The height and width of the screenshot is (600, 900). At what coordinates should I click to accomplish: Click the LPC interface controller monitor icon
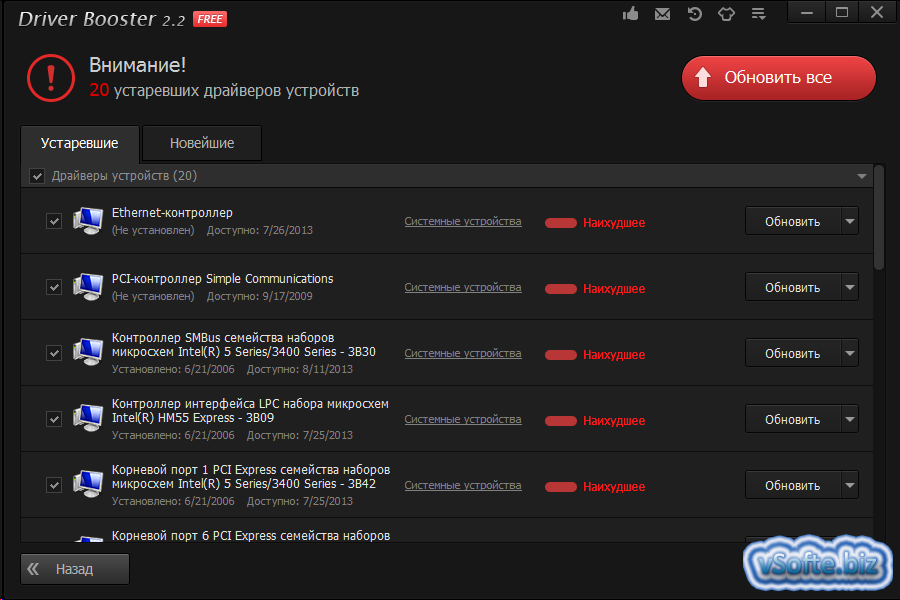88,419
